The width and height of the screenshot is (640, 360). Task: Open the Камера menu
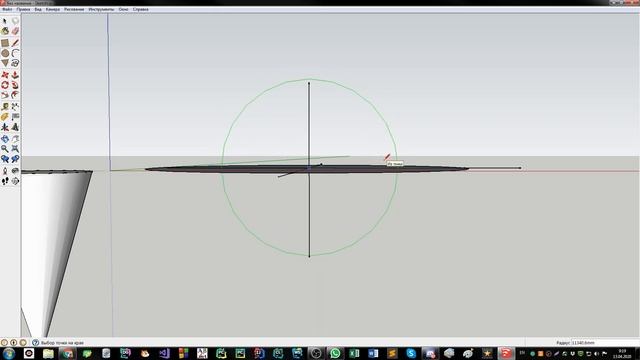tap(53, 9)
